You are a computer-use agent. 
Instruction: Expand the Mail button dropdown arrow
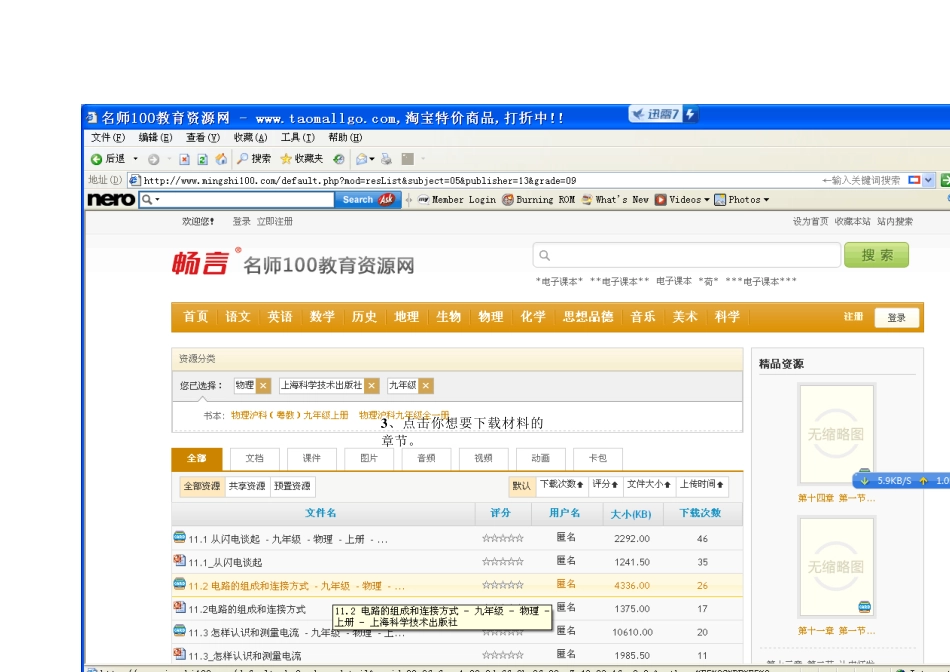[371, 159]
